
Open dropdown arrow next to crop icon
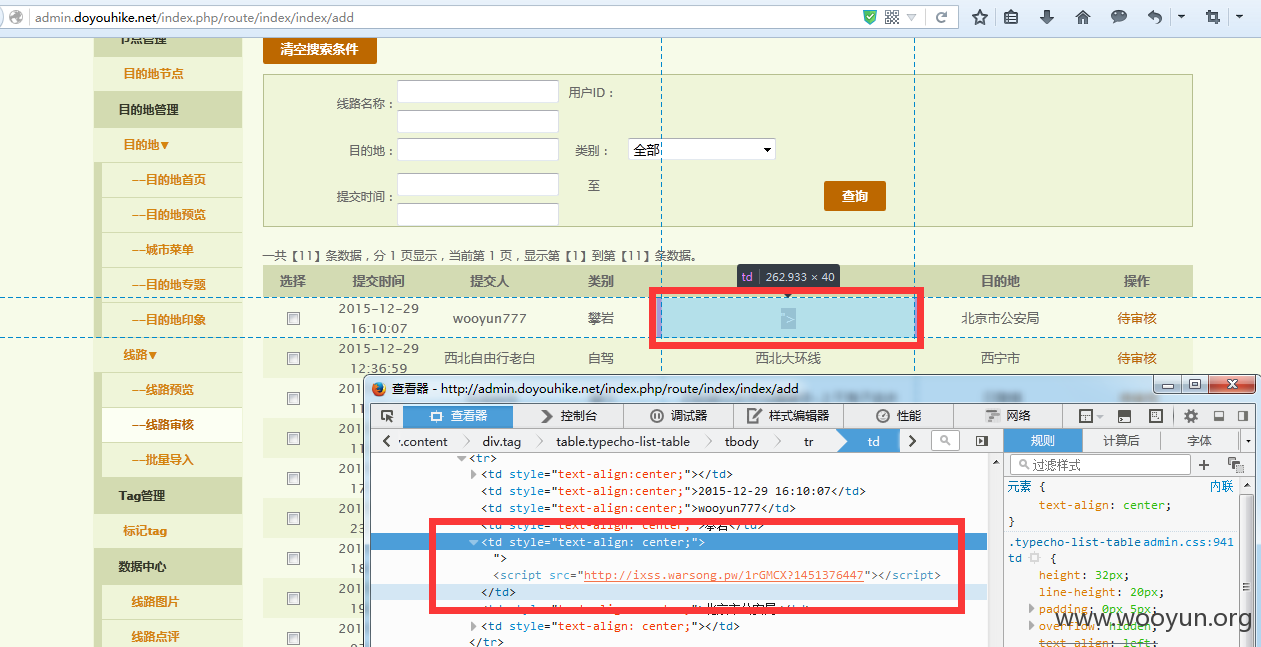(x=1240, y=17)
